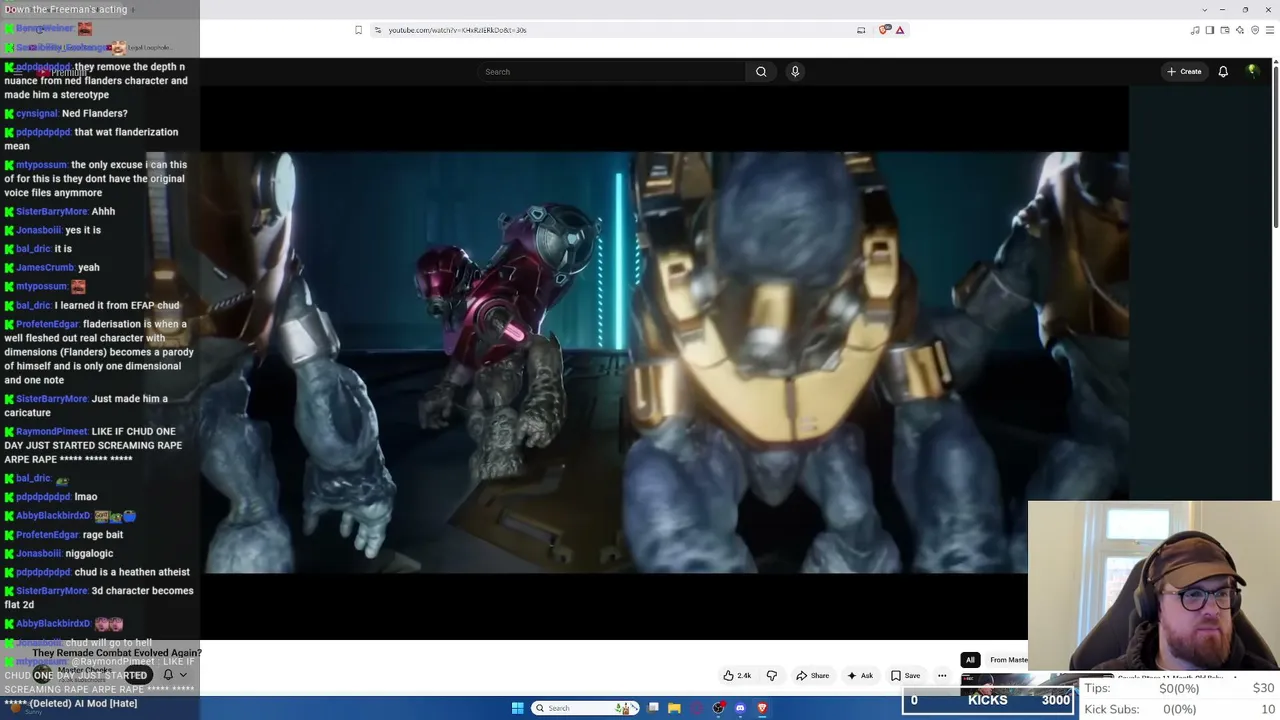Screen dimensions: 1280x720
Task: Open the Master Cheeks channel avatar
Action: [42, 675]
